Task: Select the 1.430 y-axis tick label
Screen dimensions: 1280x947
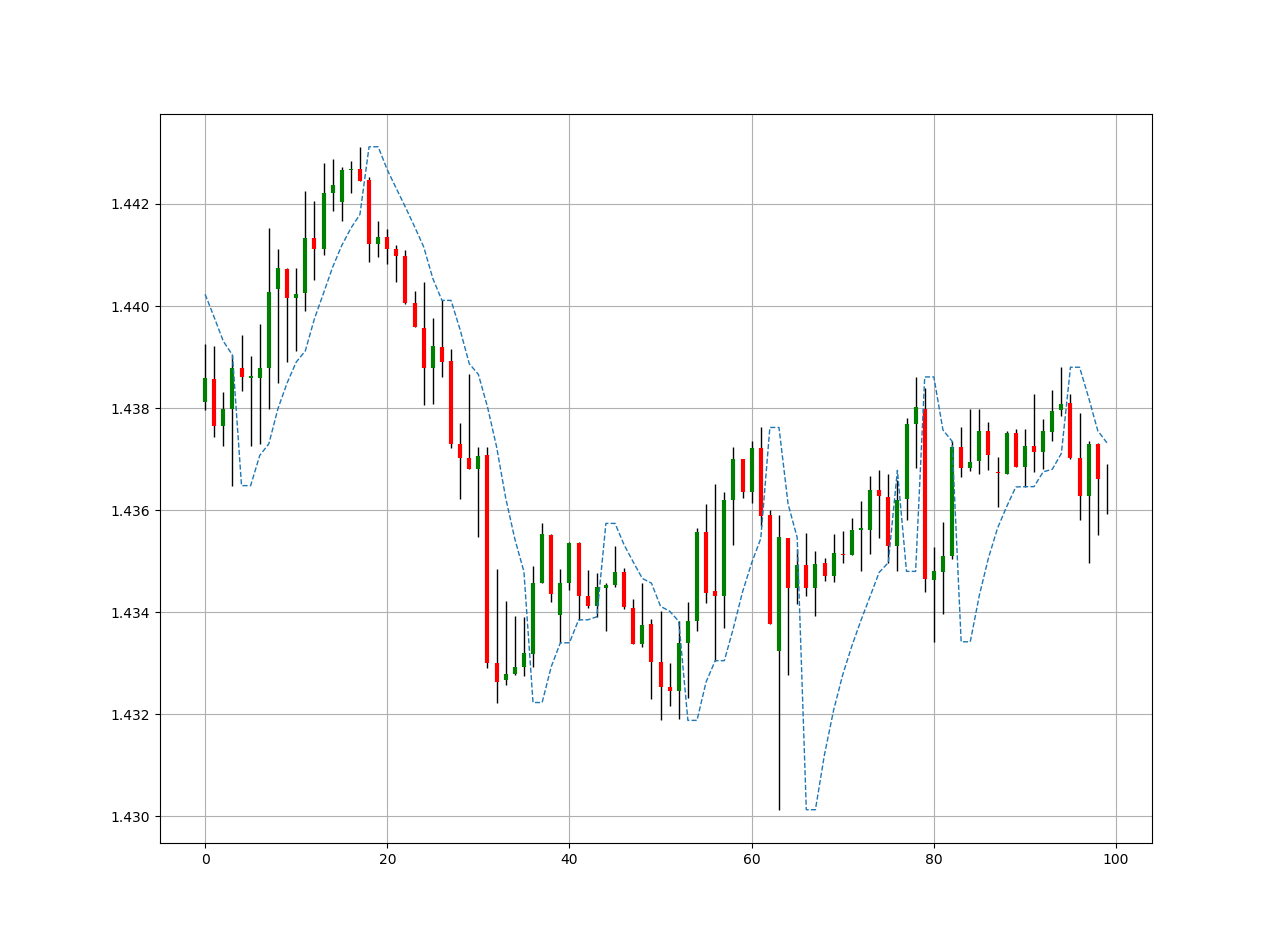Action: (132, 818)
